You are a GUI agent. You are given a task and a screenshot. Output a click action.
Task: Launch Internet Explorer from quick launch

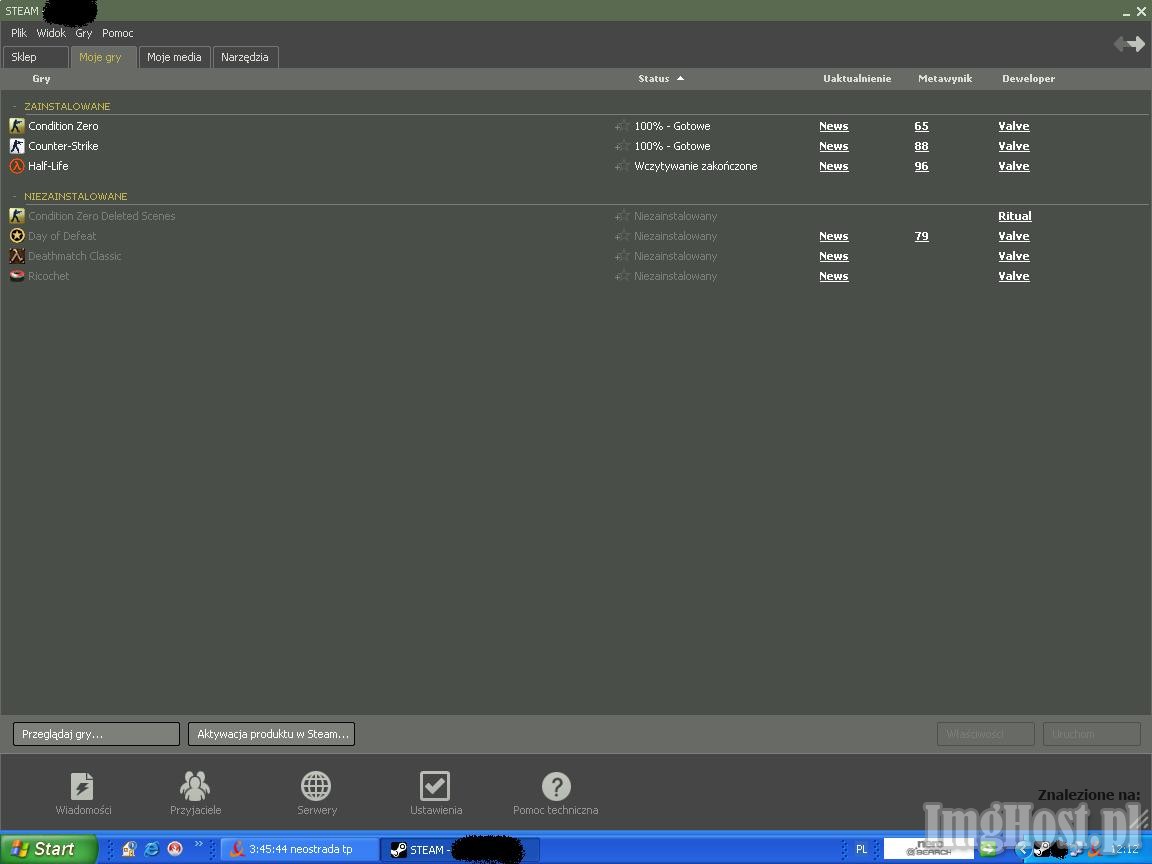[x=151, y=849]
